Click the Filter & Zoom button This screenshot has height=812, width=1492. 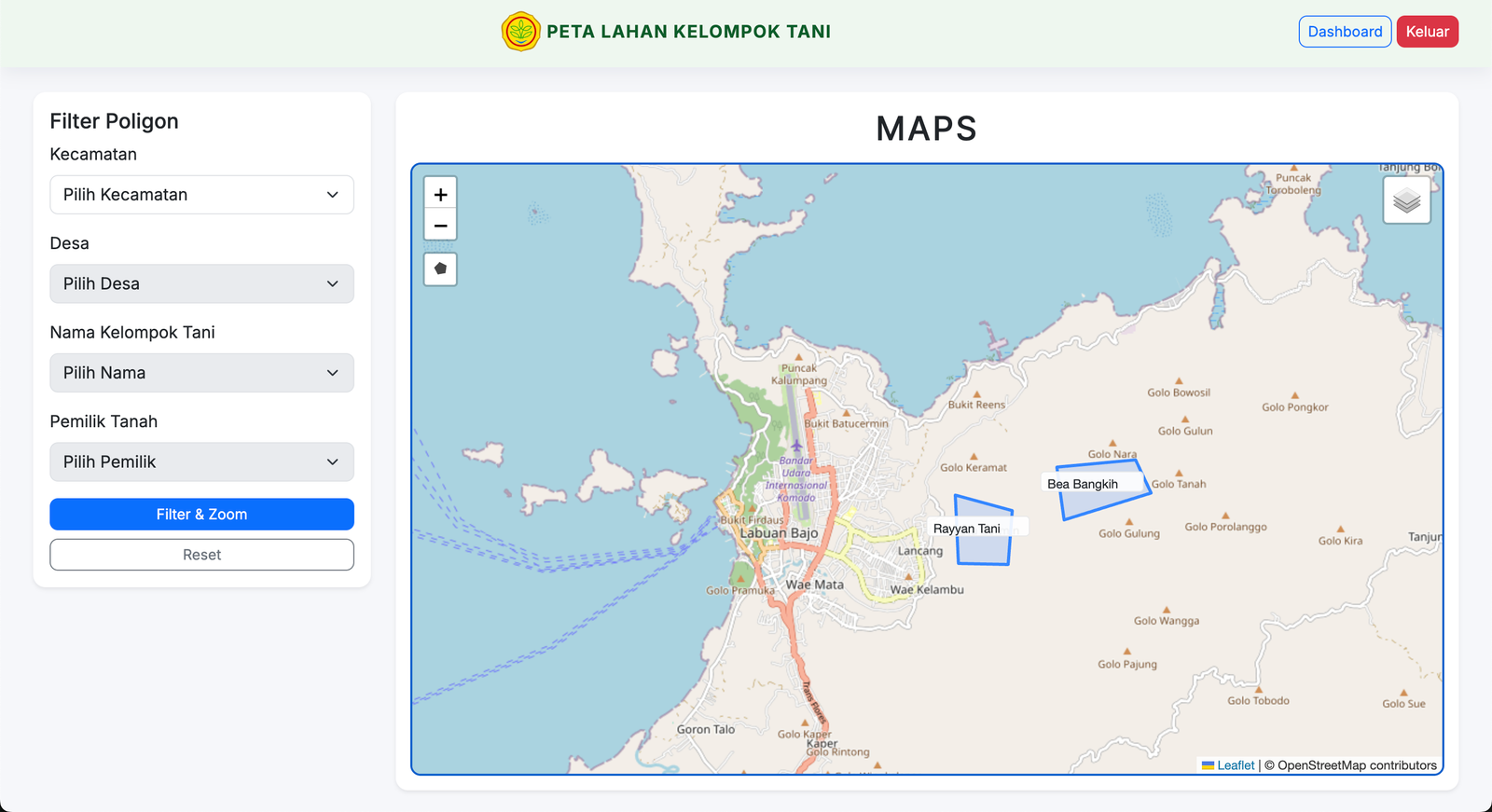(x=201, y=515)
